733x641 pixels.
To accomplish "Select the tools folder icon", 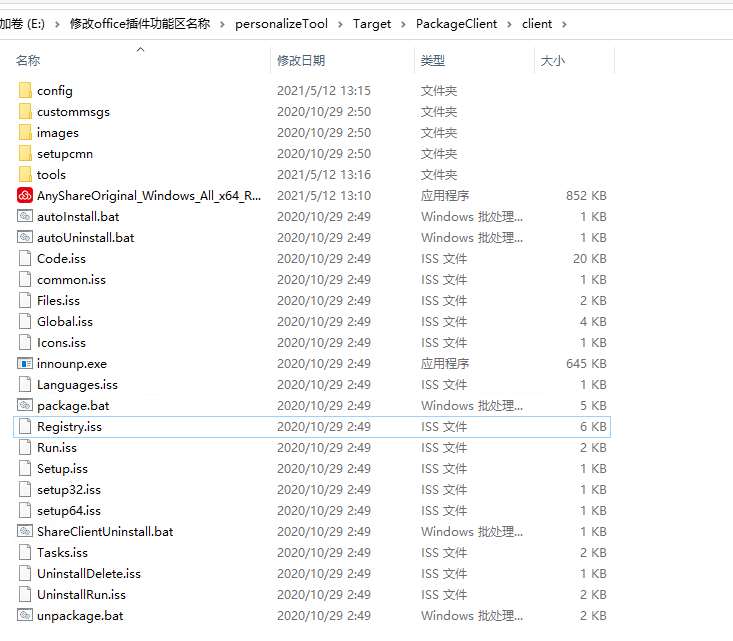I will tap(25, 174).
